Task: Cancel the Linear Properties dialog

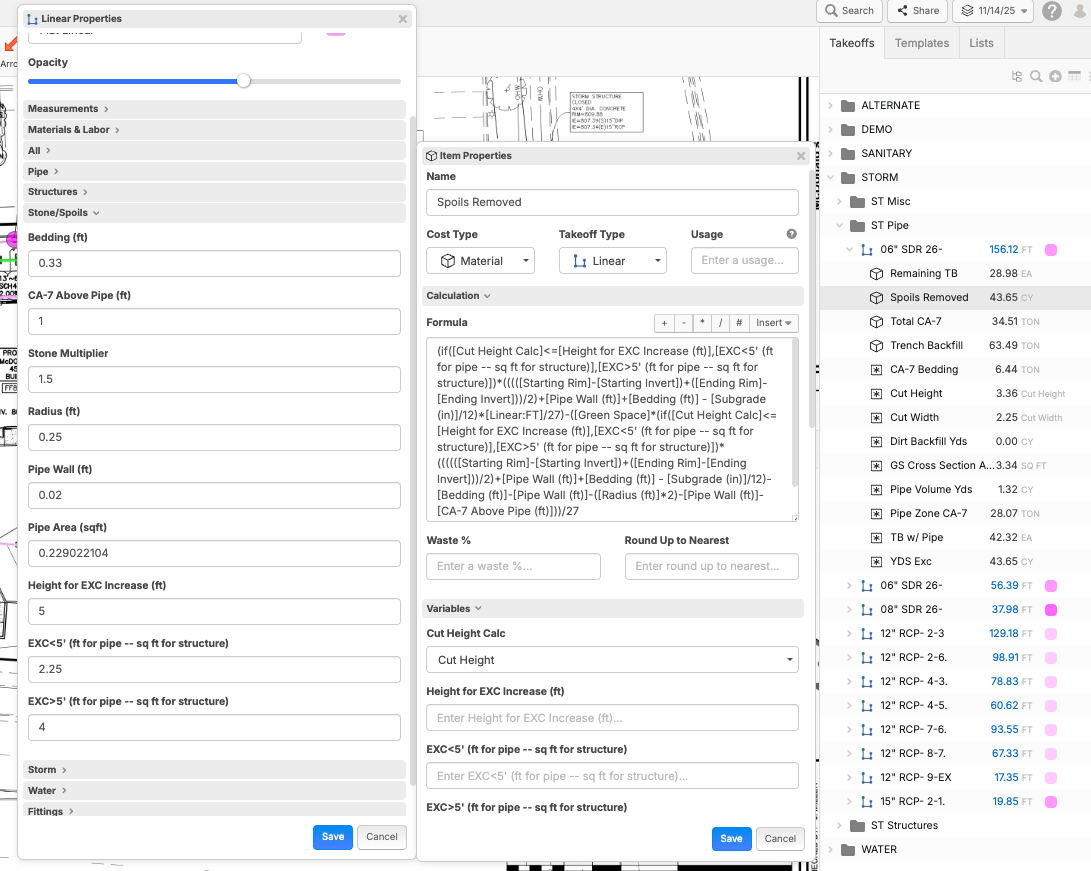Action: pyautogui.click(x=382, y=837)
